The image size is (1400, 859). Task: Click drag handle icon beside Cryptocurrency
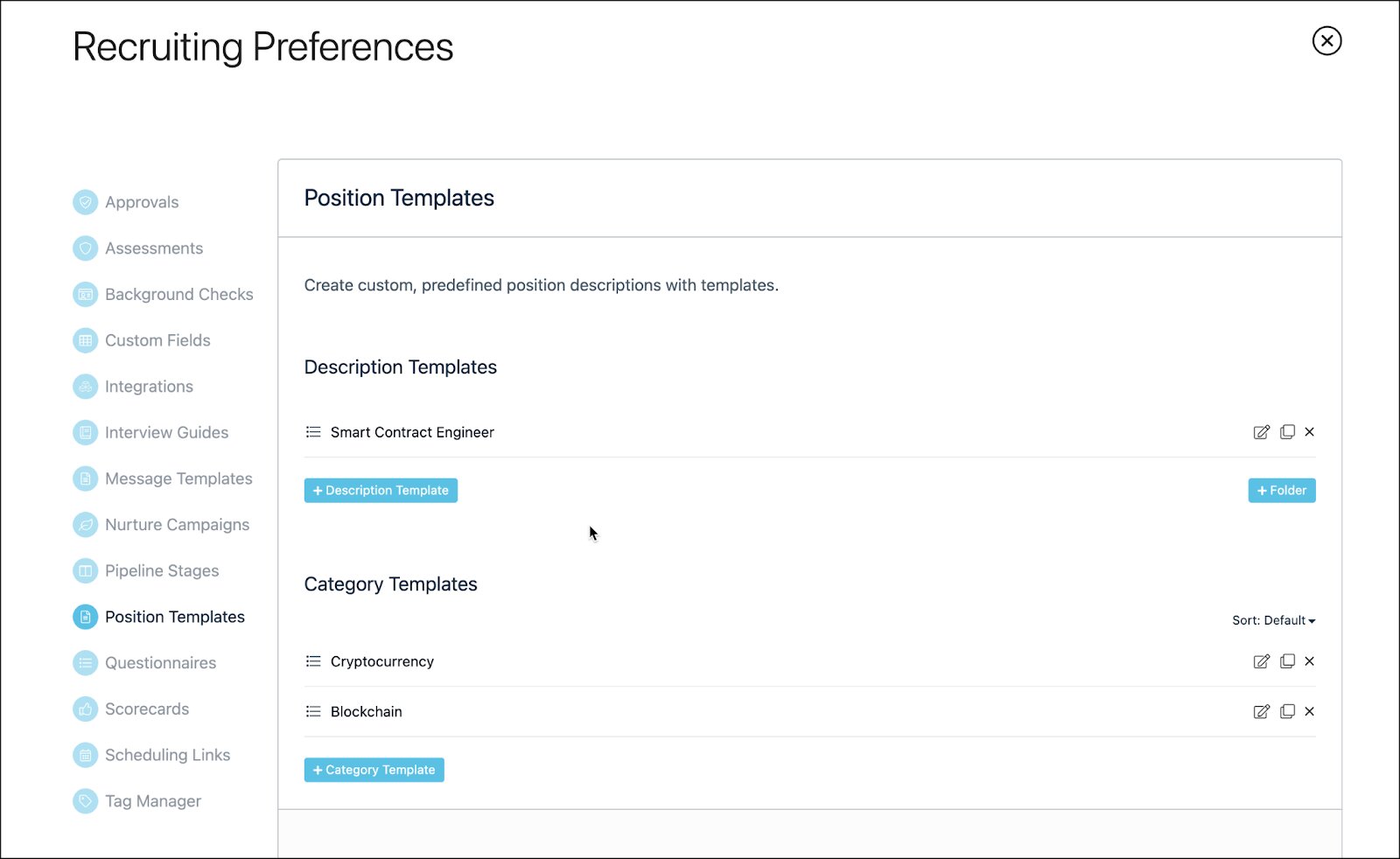(x=313, y=661)
